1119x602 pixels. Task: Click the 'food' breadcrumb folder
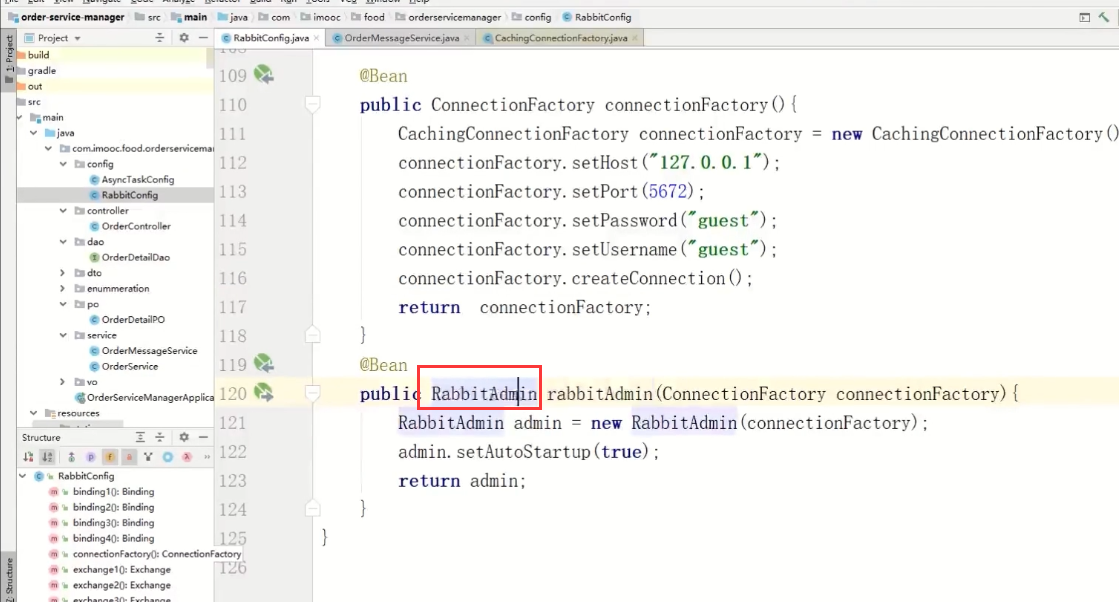pyautogui.click(x=368, y=17)
